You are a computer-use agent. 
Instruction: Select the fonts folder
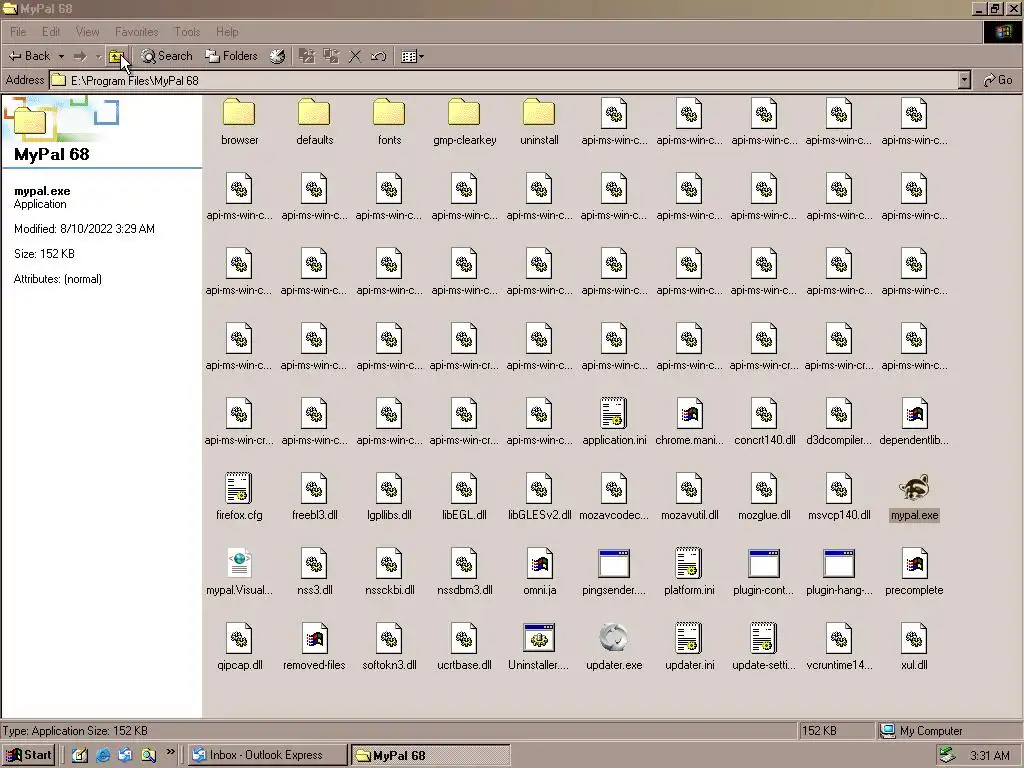389,122
